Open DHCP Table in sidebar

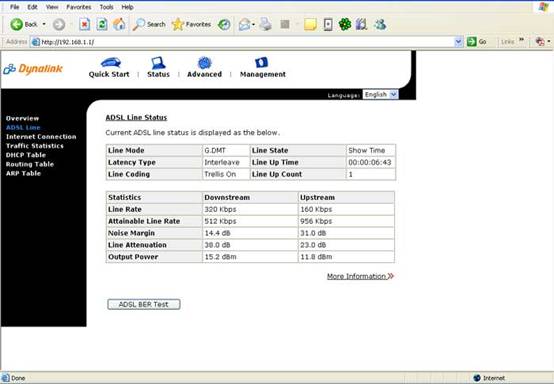point(25,155)
